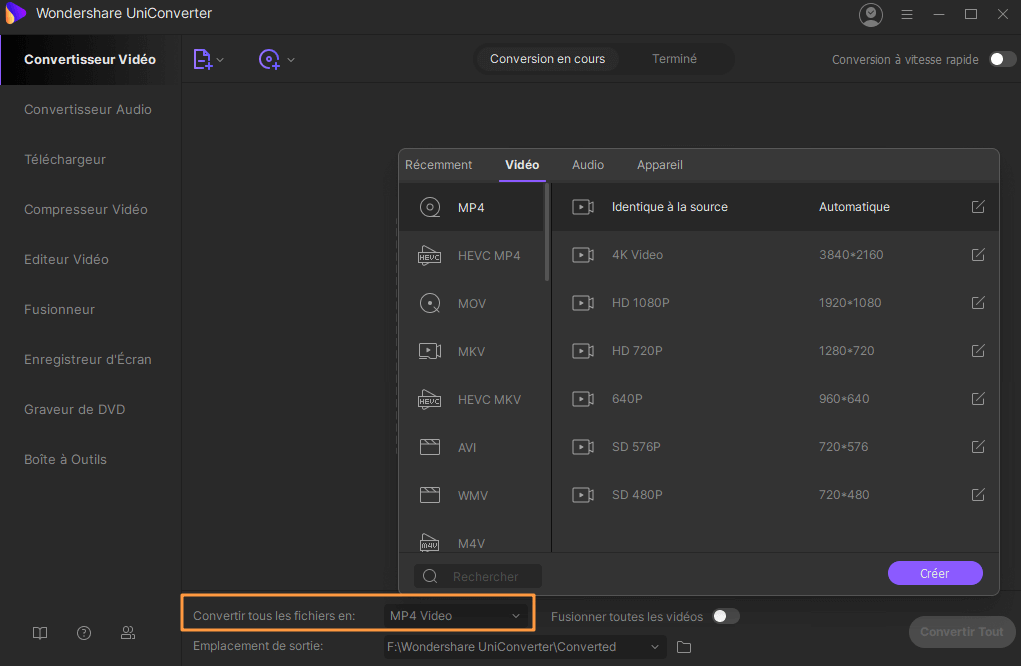1021x666 pixels.
Task: Click the Convertir Tout button
Action: click(962, 632)
